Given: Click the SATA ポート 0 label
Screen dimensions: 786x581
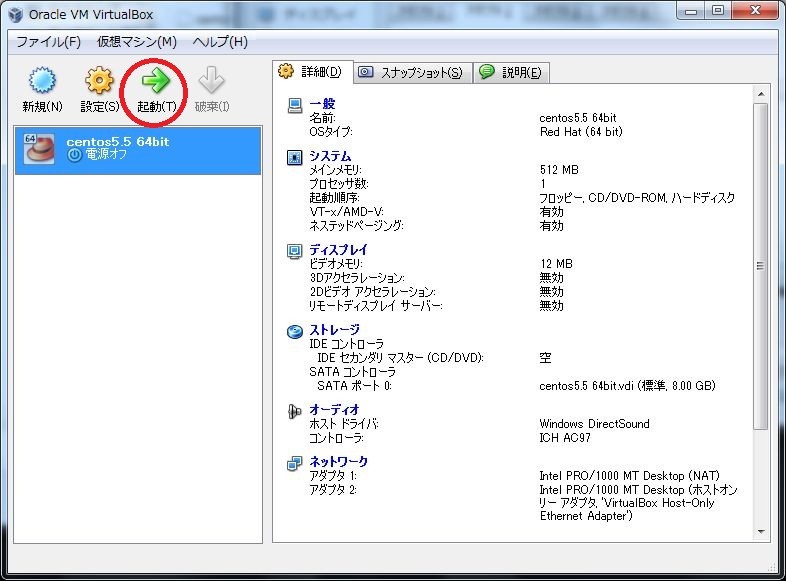Looking at the screenshot, I should (354, 385).
